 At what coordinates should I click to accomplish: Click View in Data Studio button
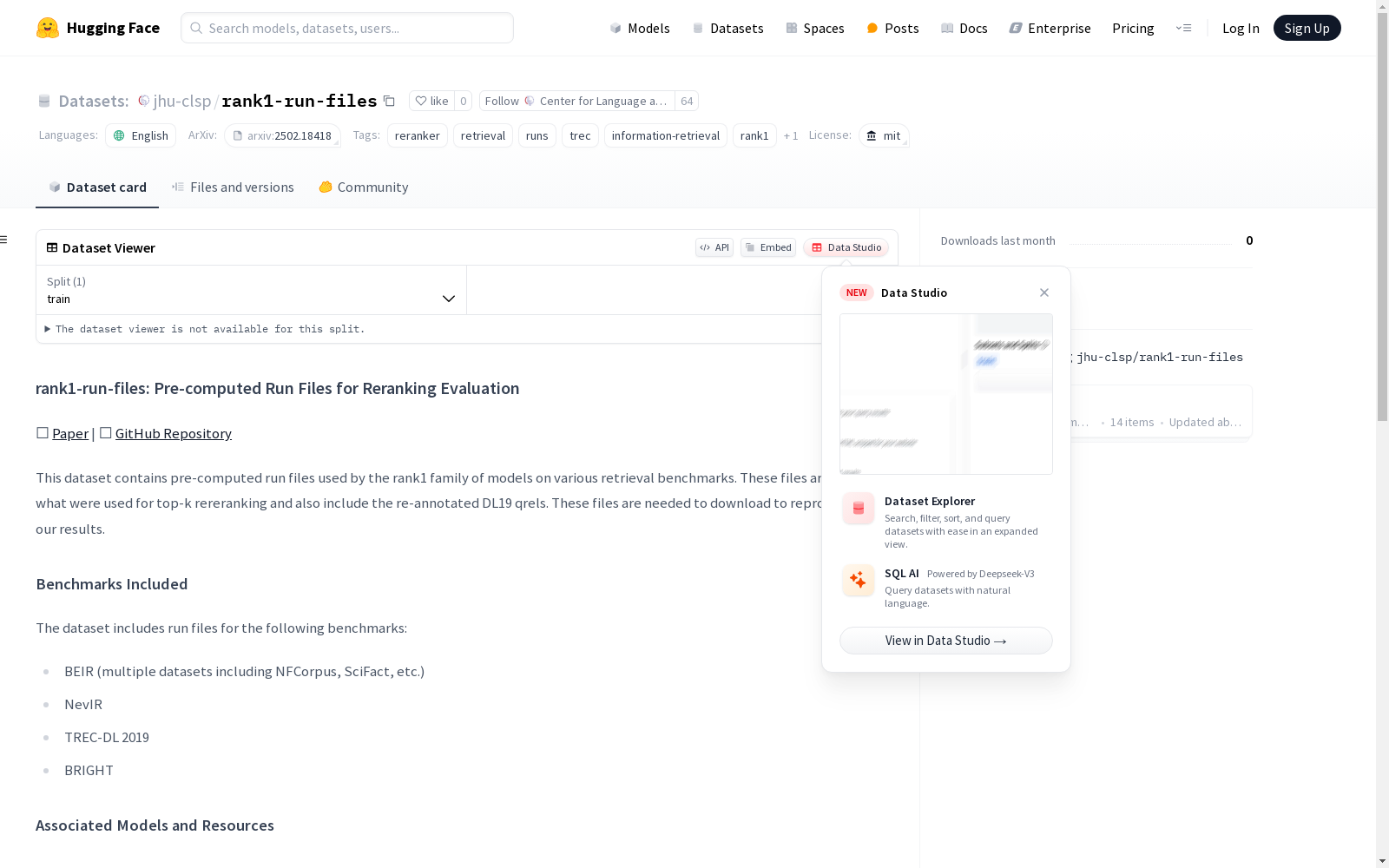tap(946, 641)
